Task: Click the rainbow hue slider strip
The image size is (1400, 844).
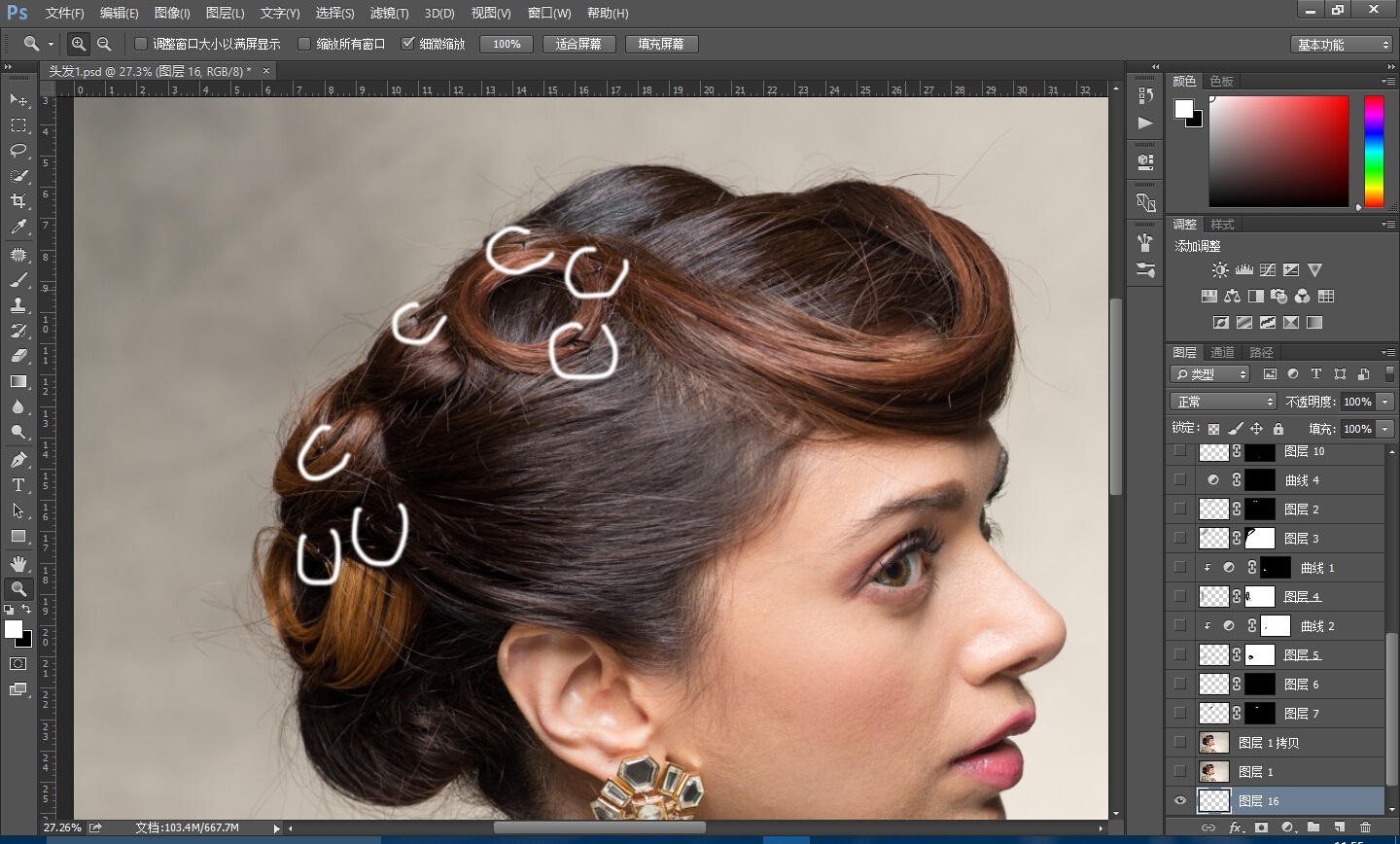Action: (1374, 151)
